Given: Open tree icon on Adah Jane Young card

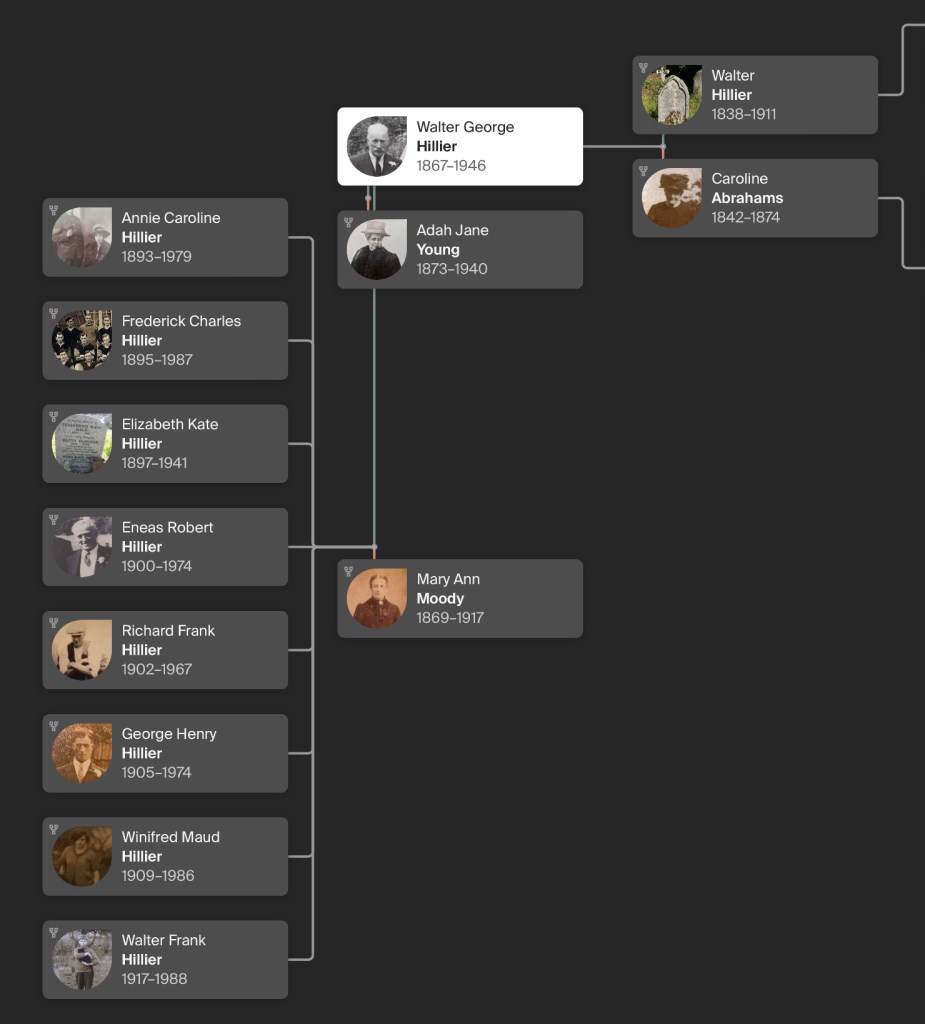Looking at the screenshot, I should tap(349, 222).
